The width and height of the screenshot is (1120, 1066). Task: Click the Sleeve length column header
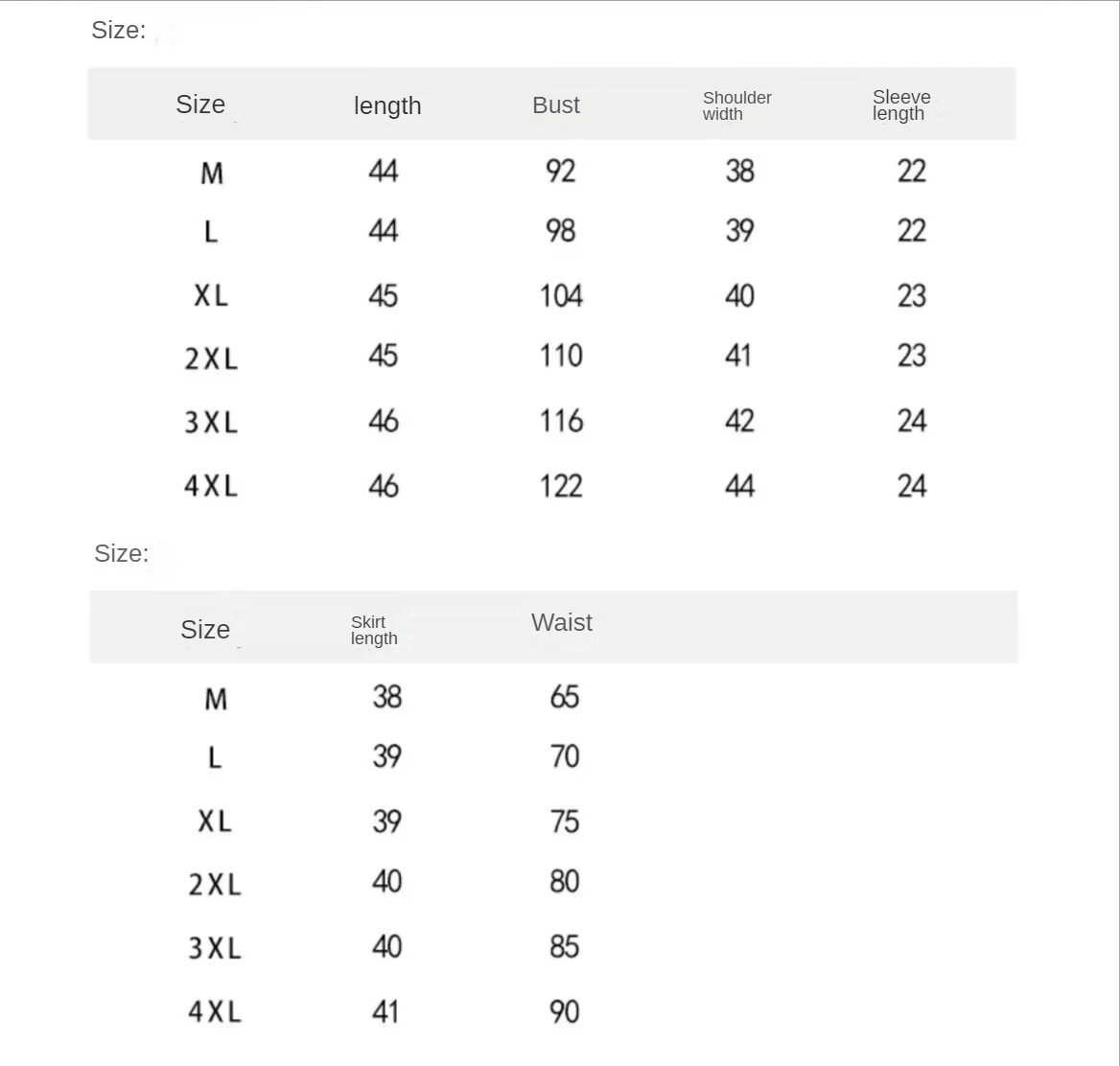(x=901, y=105)
